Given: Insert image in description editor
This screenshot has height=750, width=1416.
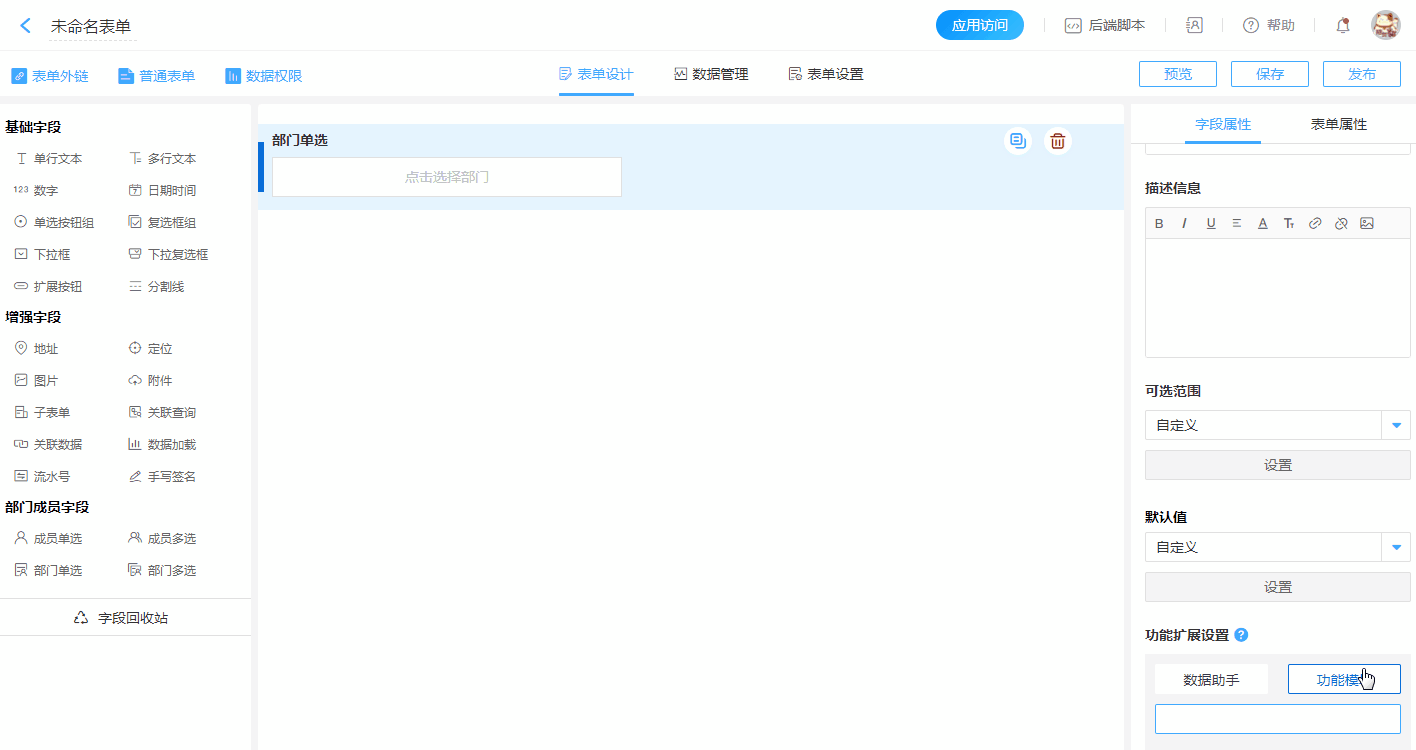Looking at the screenshot, I should 1367,224.
